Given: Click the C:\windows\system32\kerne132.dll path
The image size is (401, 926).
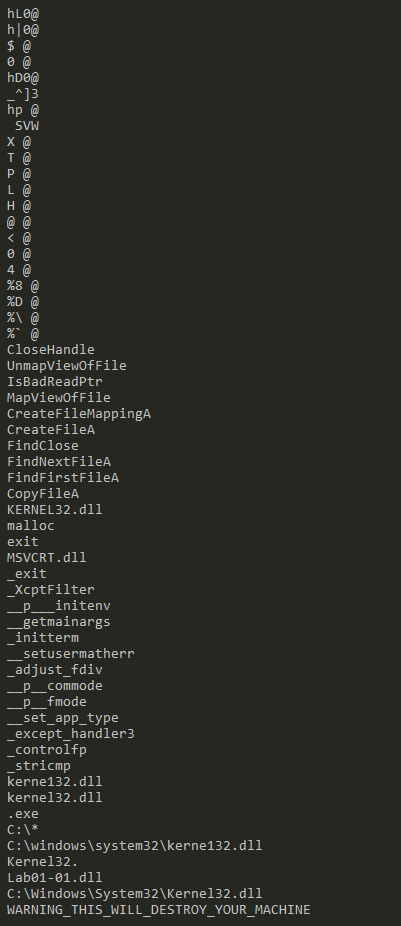Looking at the screenshot, I should coord(135,846).
